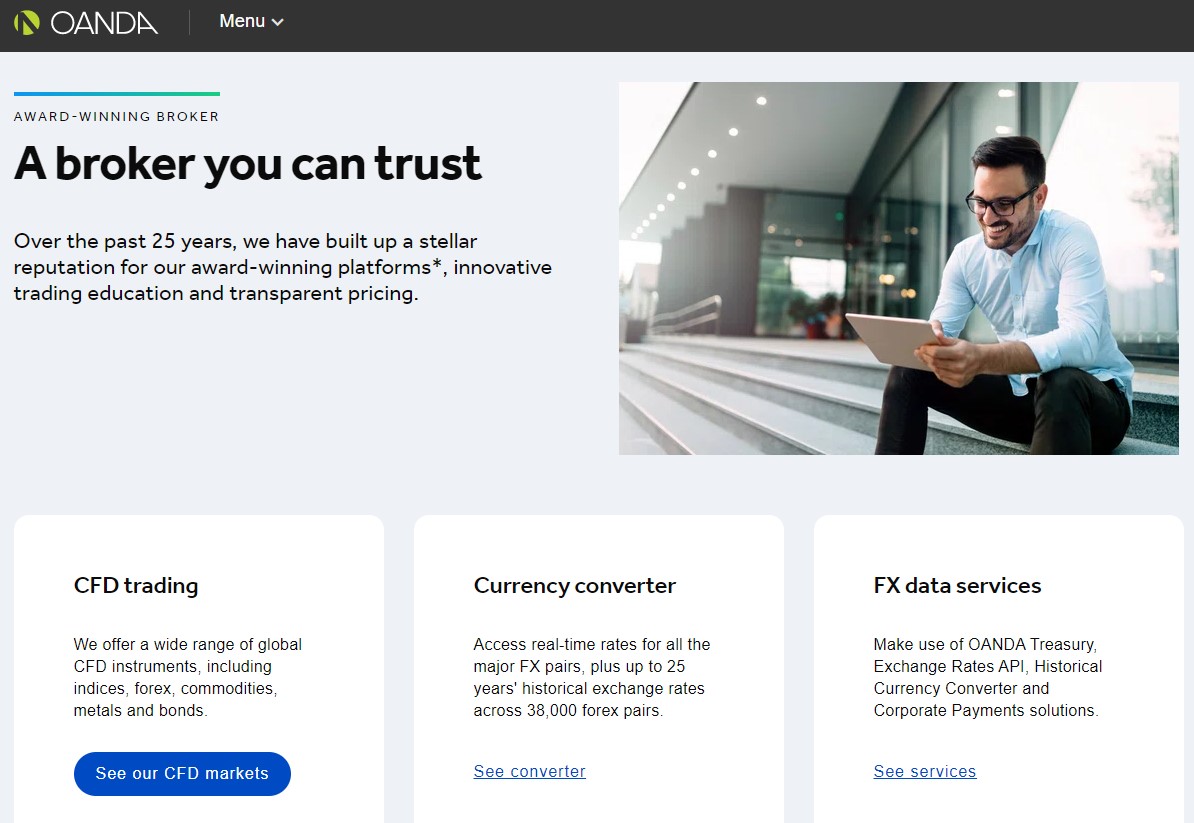Follow the See converter link
The width and height of the screenshot is (1194, 823).
tap(529, 771)
